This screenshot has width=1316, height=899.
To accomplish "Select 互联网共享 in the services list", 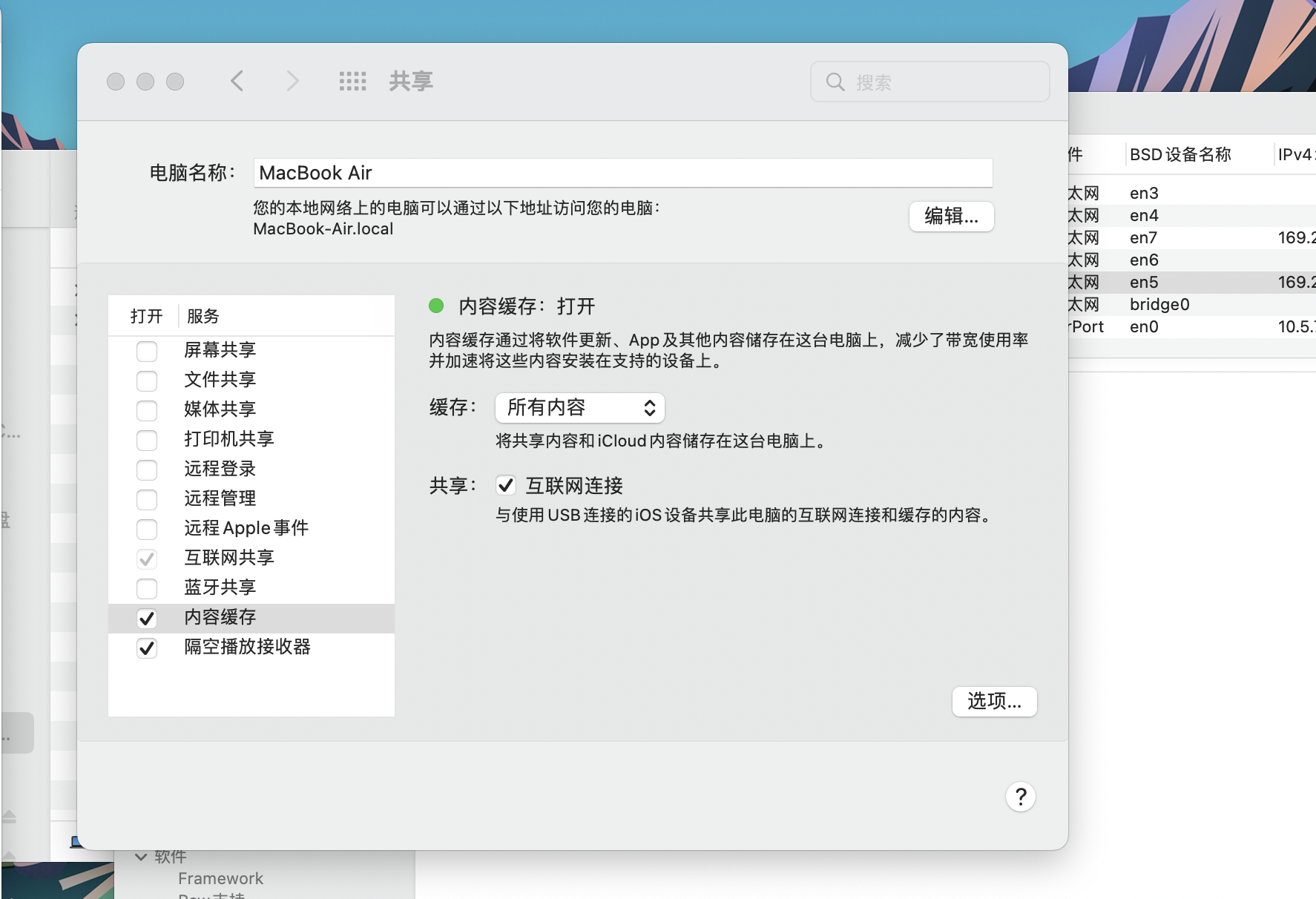I will (x=229, y=558).
